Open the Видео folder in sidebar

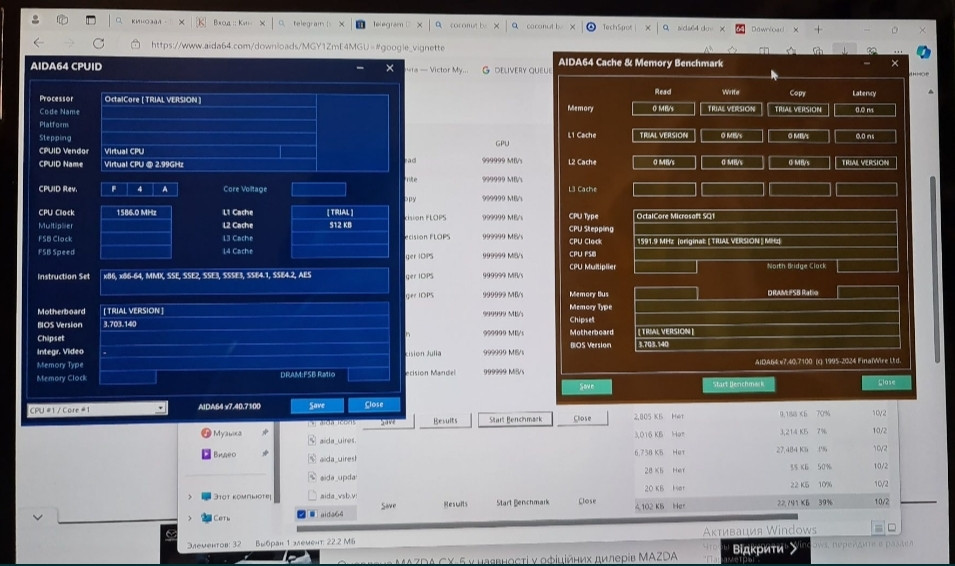coord(225,453)
